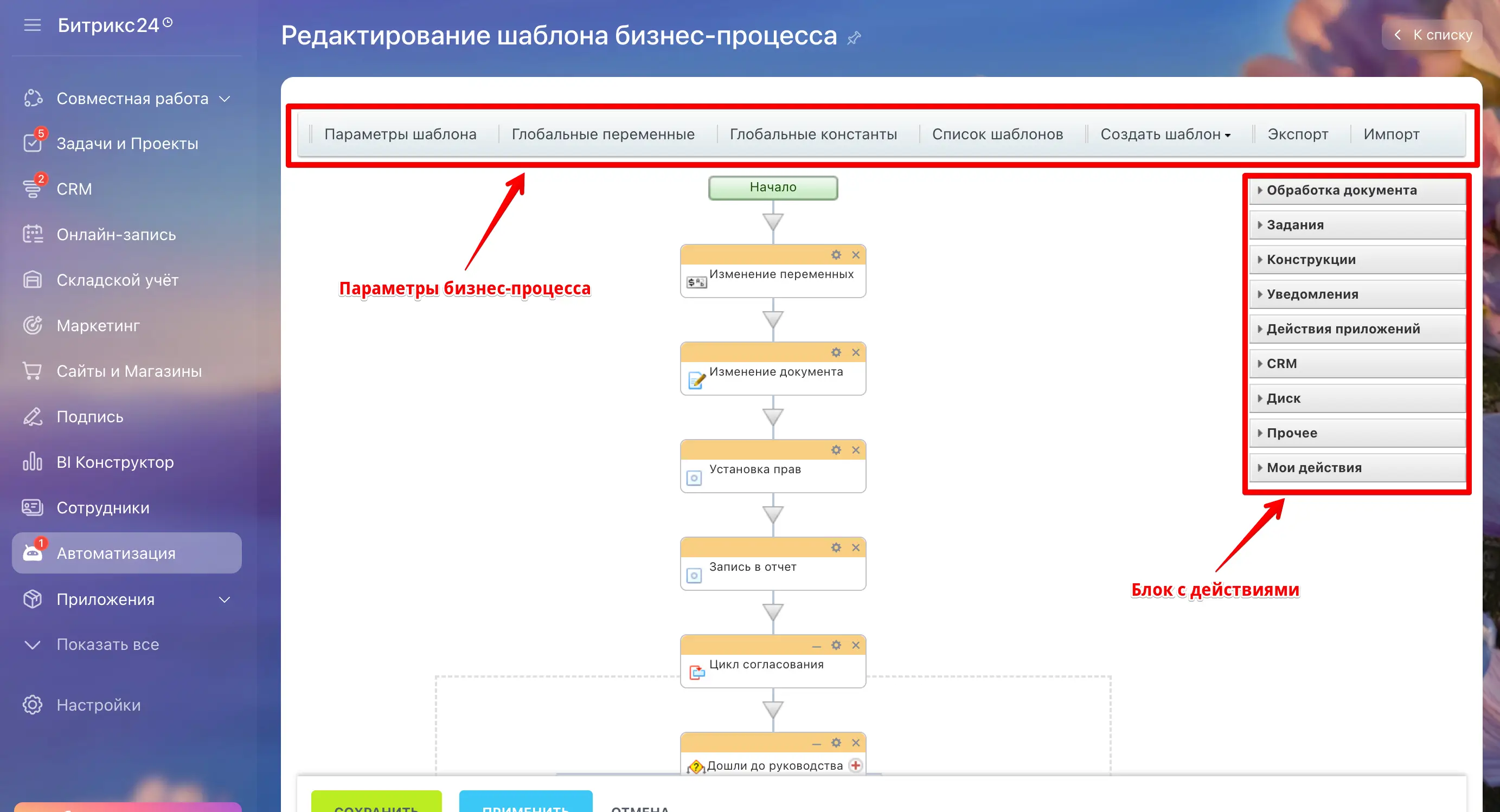Click the red plus icon on "Дошли до руководства"

[x=855, y=765]
